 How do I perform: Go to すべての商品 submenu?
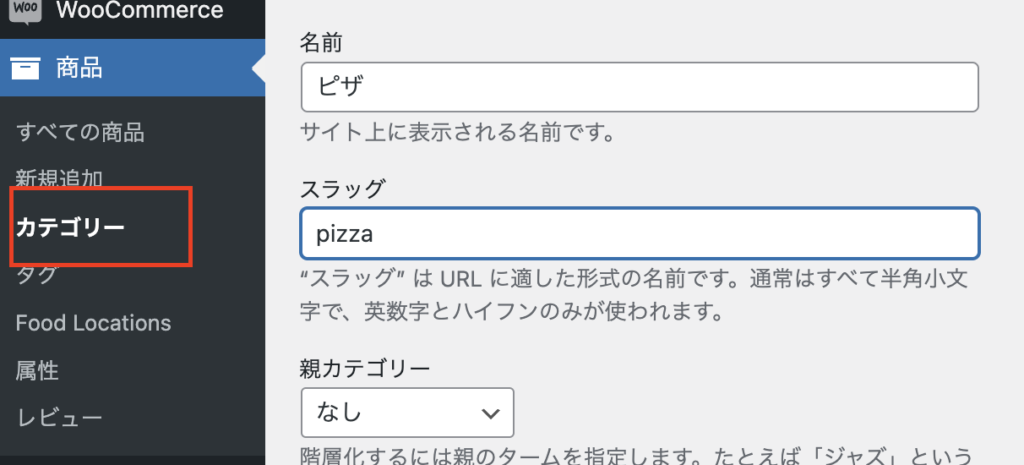pos(80,131)
